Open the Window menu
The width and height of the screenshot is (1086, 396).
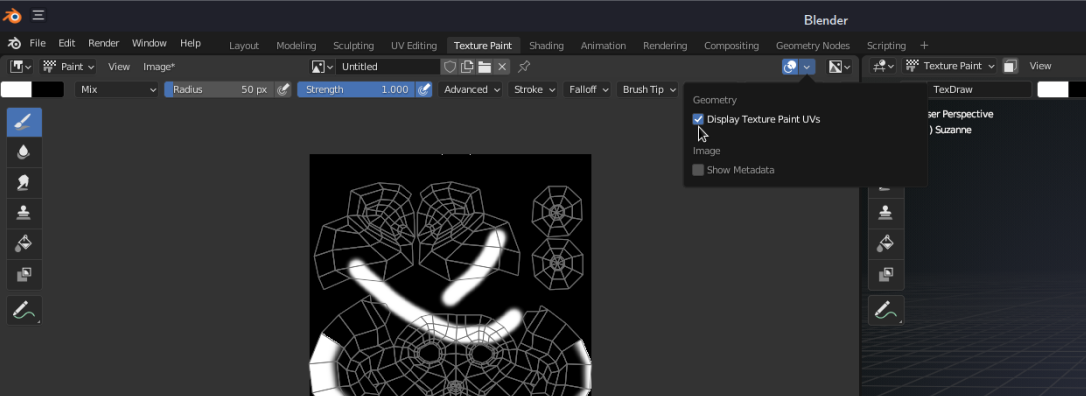pos(149,43)
